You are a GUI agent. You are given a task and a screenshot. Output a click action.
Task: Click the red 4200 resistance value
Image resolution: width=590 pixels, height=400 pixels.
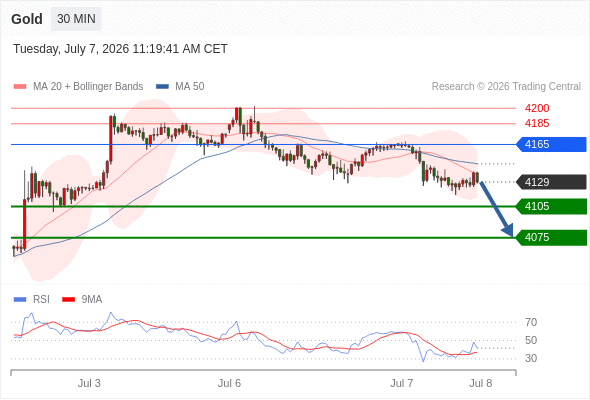point(537,108)
